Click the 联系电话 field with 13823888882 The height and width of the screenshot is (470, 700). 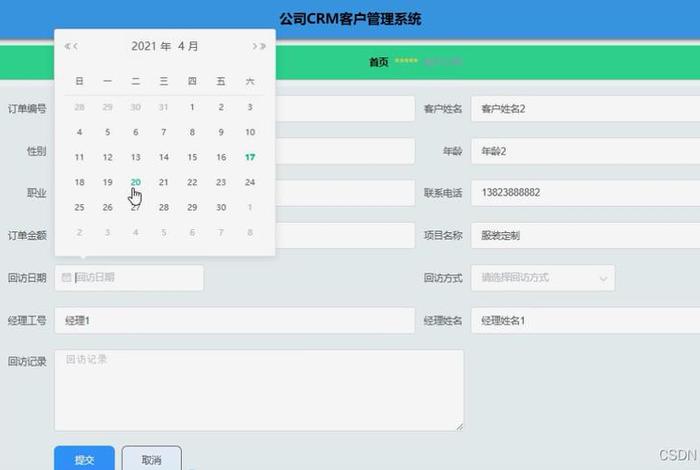pos(586,193)
